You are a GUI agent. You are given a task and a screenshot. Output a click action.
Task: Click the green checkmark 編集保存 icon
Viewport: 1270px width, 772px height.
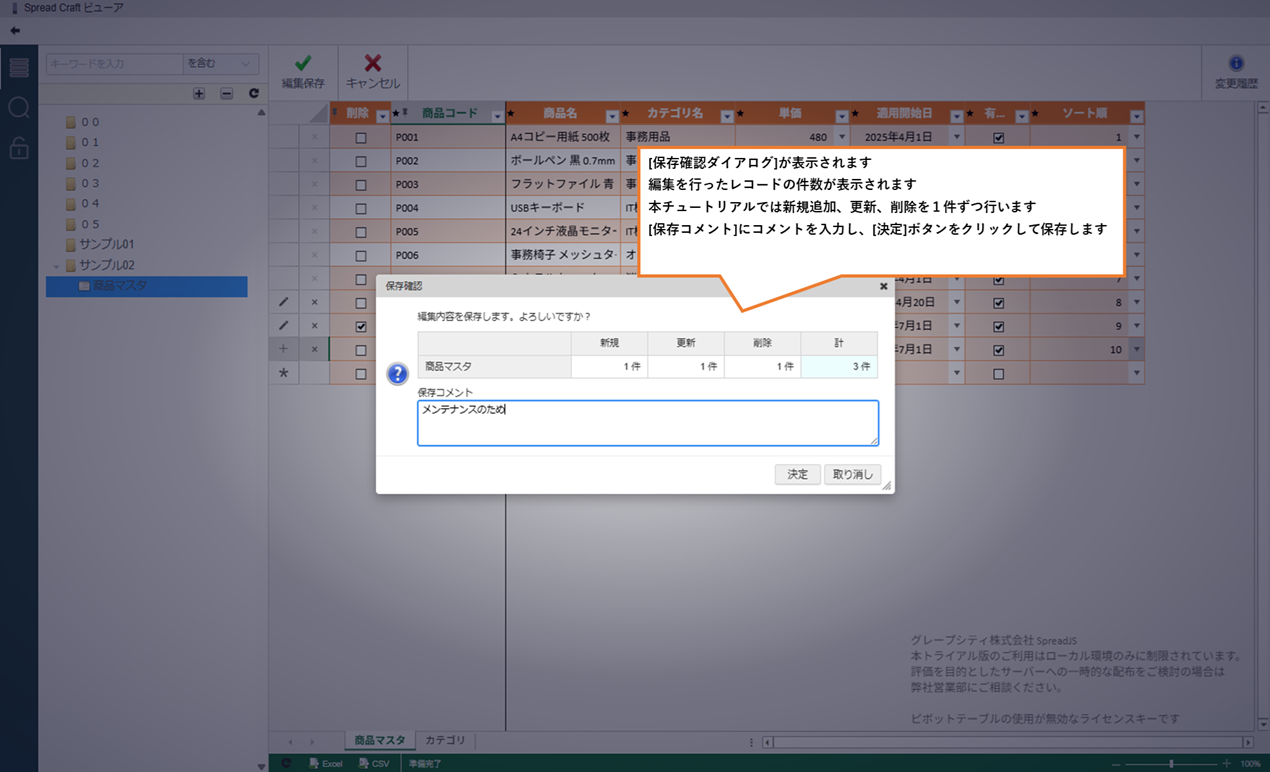302,64
